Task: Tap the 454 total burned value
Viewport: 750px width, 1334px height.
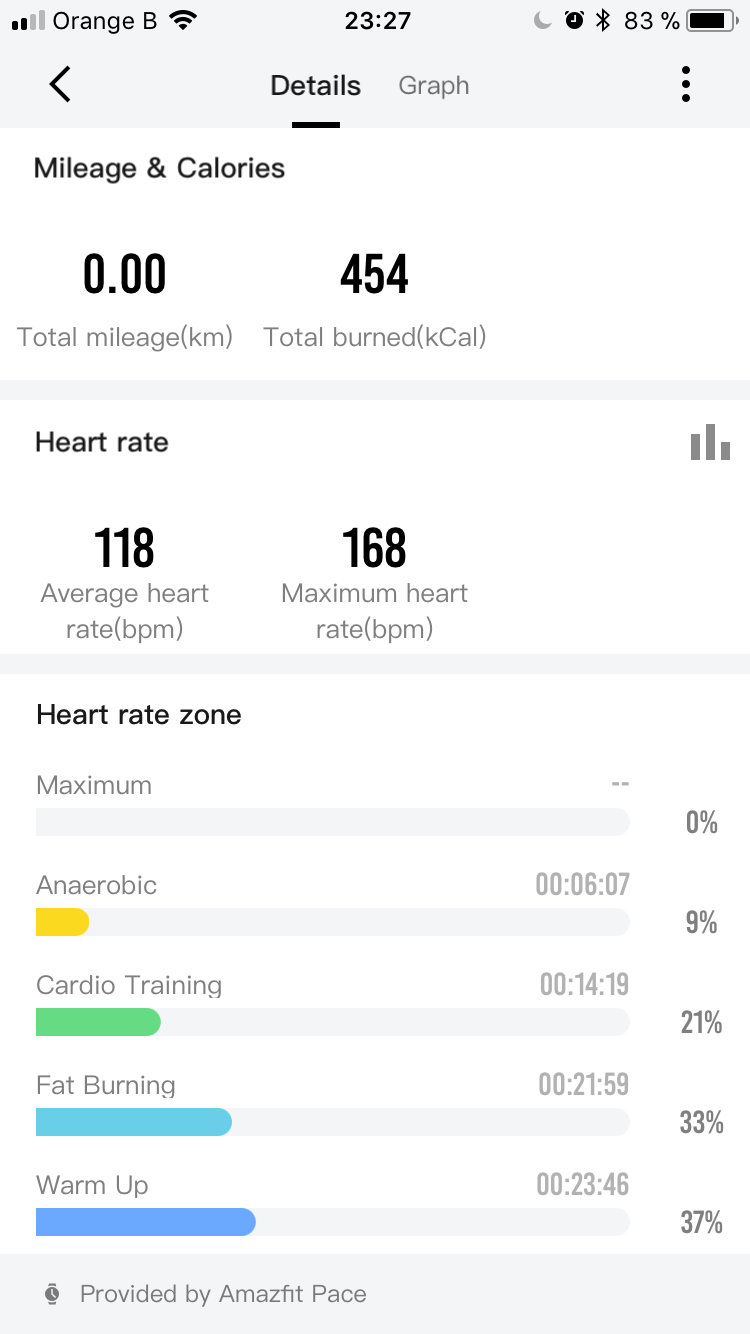Action: pos(374,275)
